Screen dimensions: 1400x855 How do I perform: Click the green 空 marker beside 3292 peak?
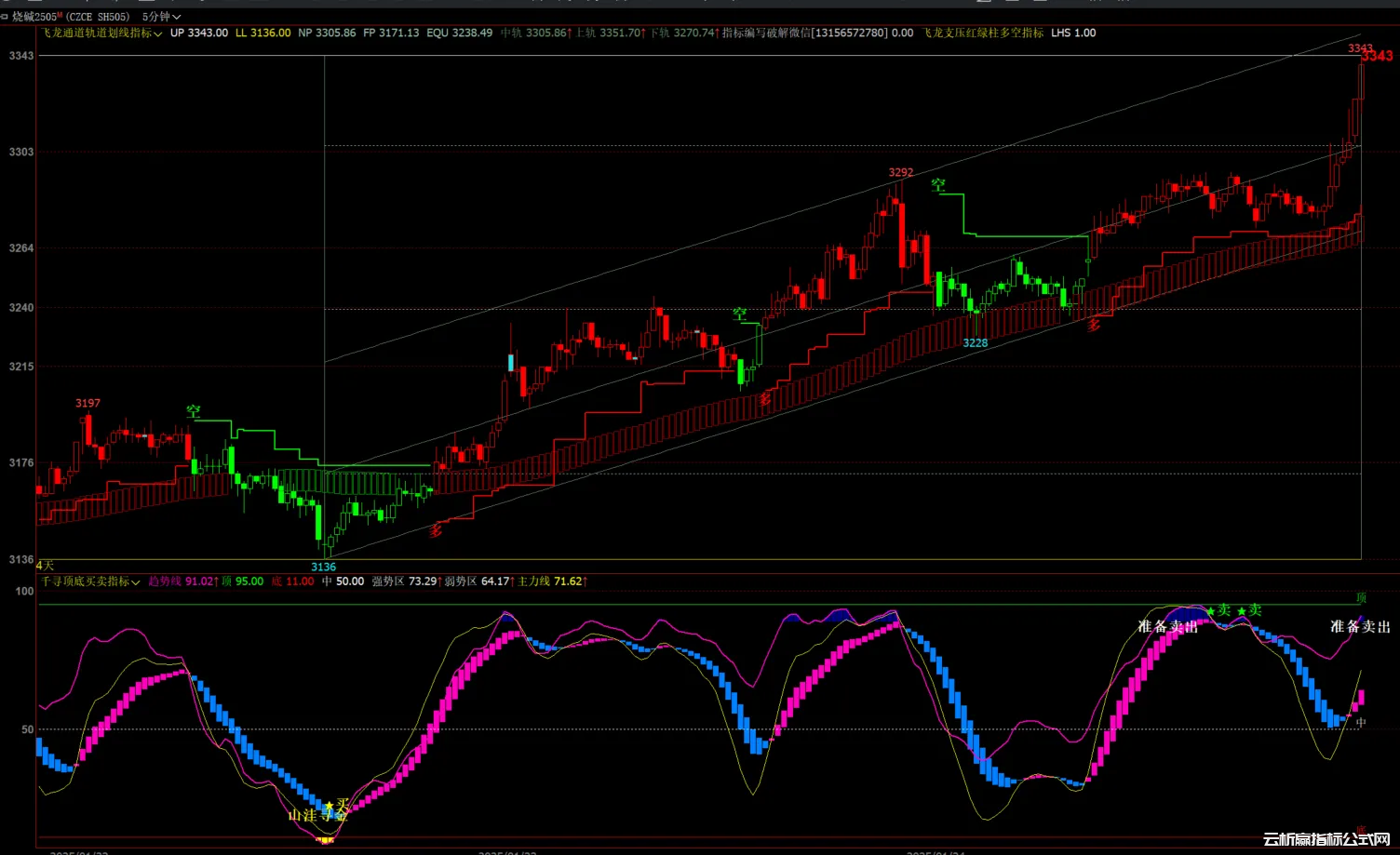tap(938, 185)
